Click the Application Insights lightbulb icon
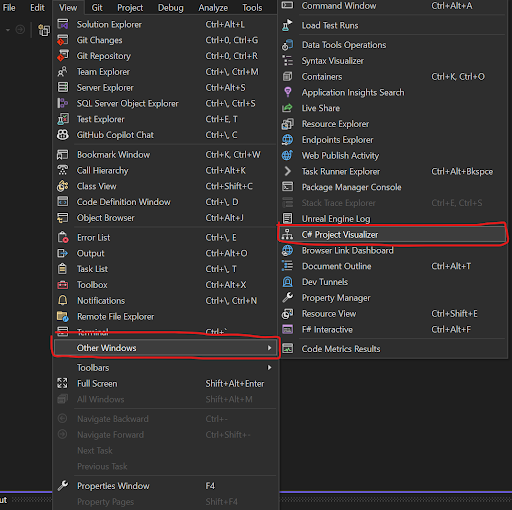 pos(287,92)
